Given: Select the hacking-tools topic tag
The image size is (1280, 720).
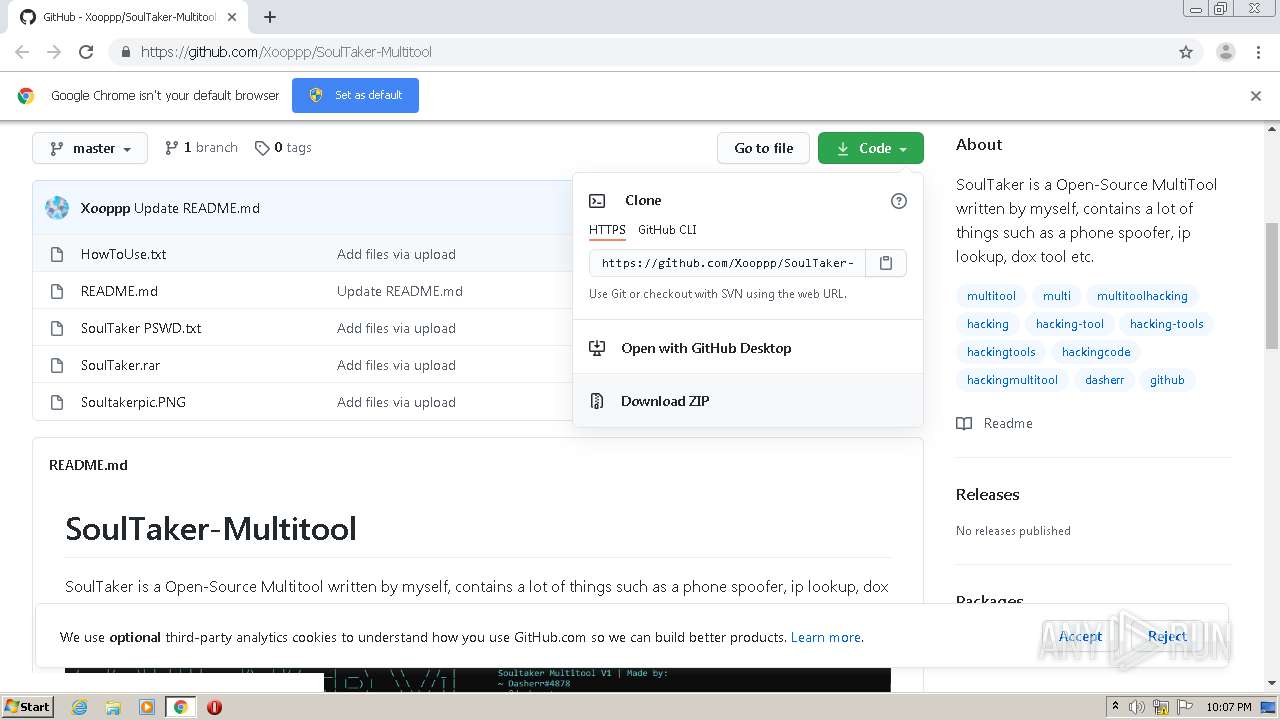Looking at the screenshot, I should click(x=1167, y=324).
